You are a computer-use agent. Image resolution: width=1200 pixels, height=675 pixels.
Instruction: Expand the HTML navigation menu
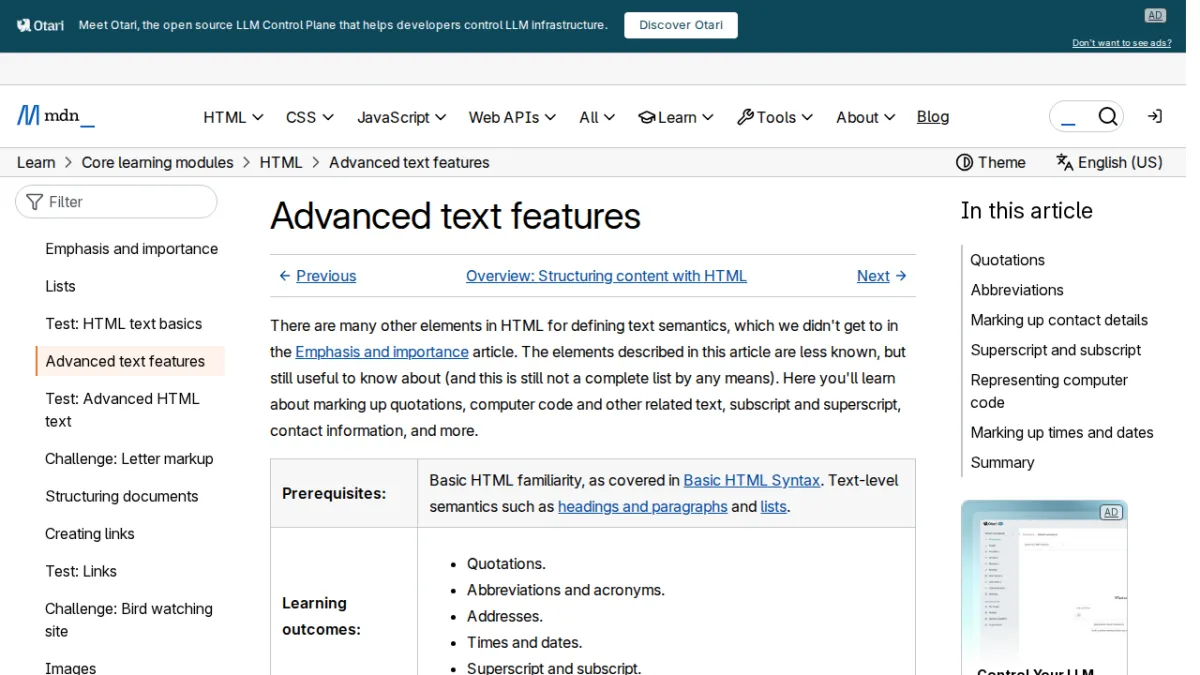[x=233, y=117]
